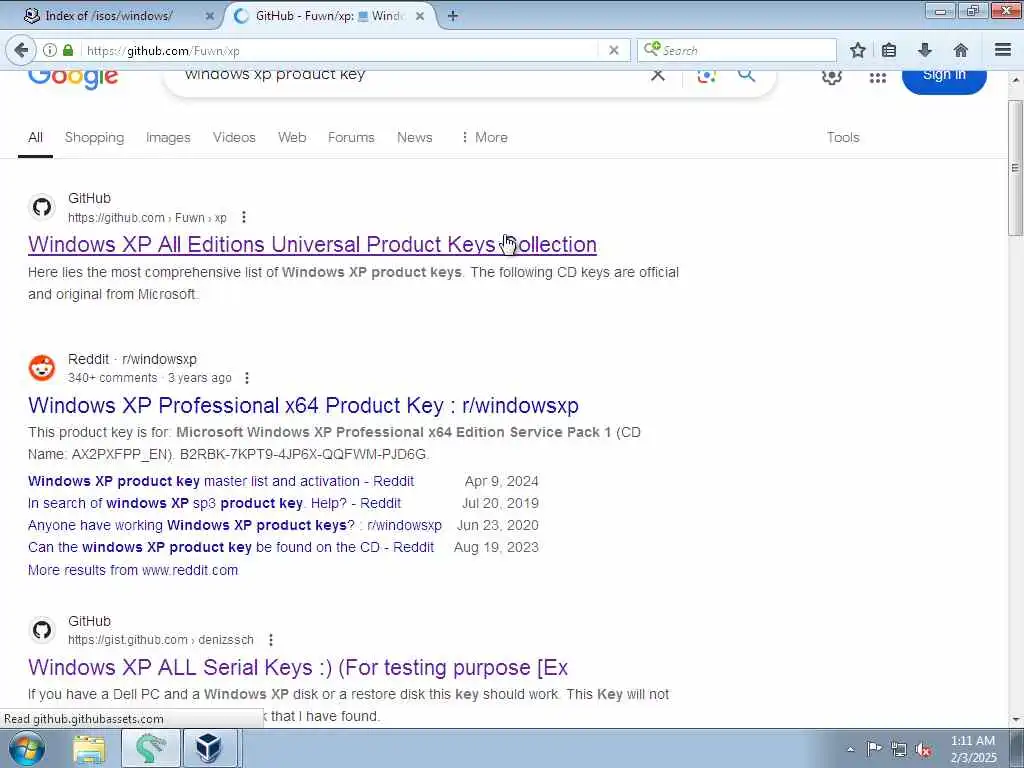Open the Windows Start menu
The image size is (1024, 768).
(x=27, y=748)
